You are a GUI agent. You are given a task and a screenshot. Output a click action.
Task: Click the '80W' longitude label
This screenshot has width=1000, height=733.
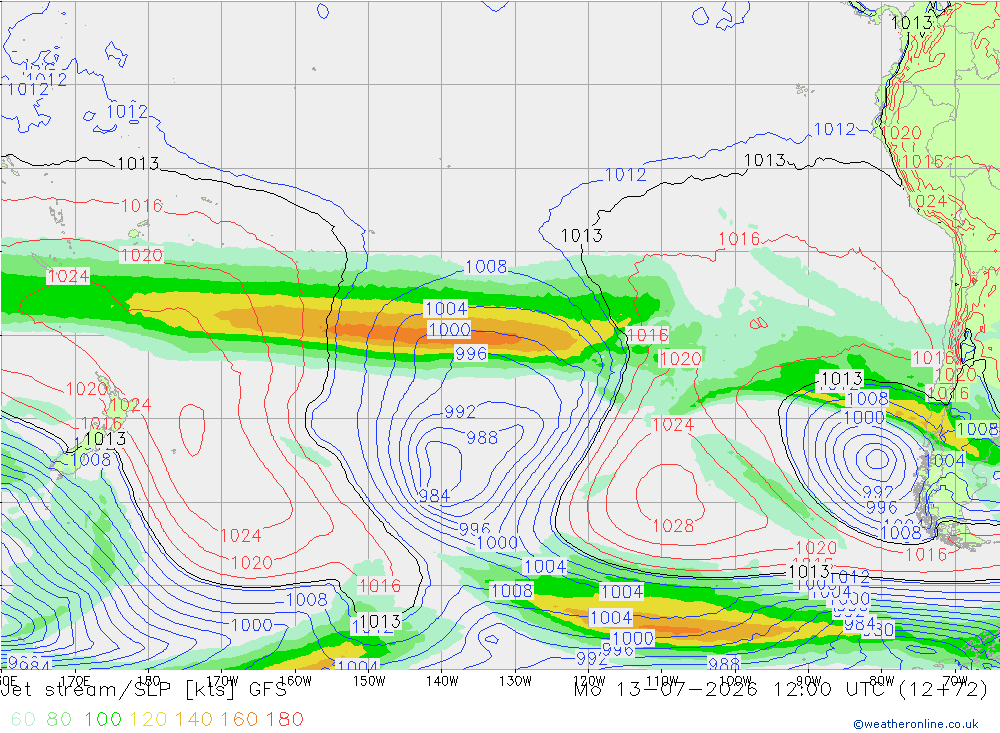[x=882, y=681]
